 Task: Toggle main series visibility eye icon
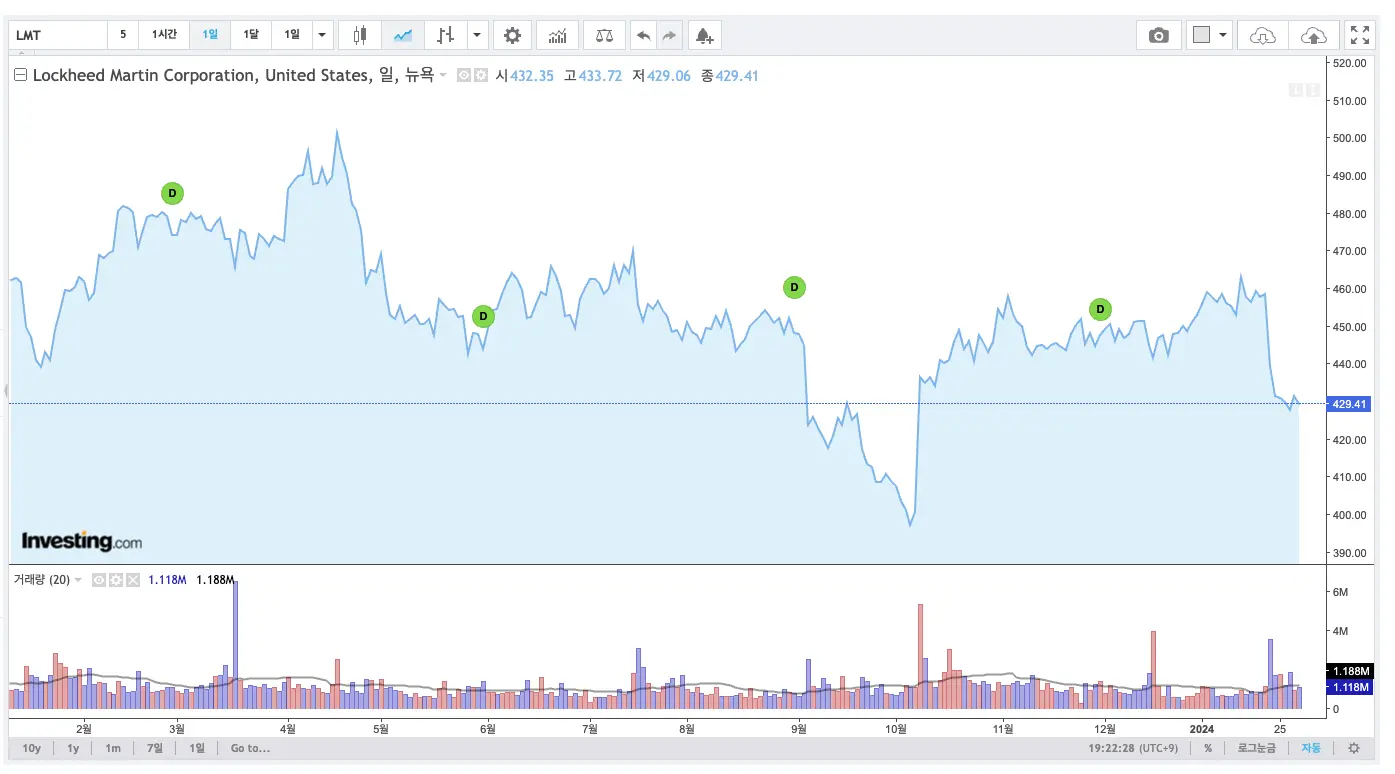coord(464,75)
